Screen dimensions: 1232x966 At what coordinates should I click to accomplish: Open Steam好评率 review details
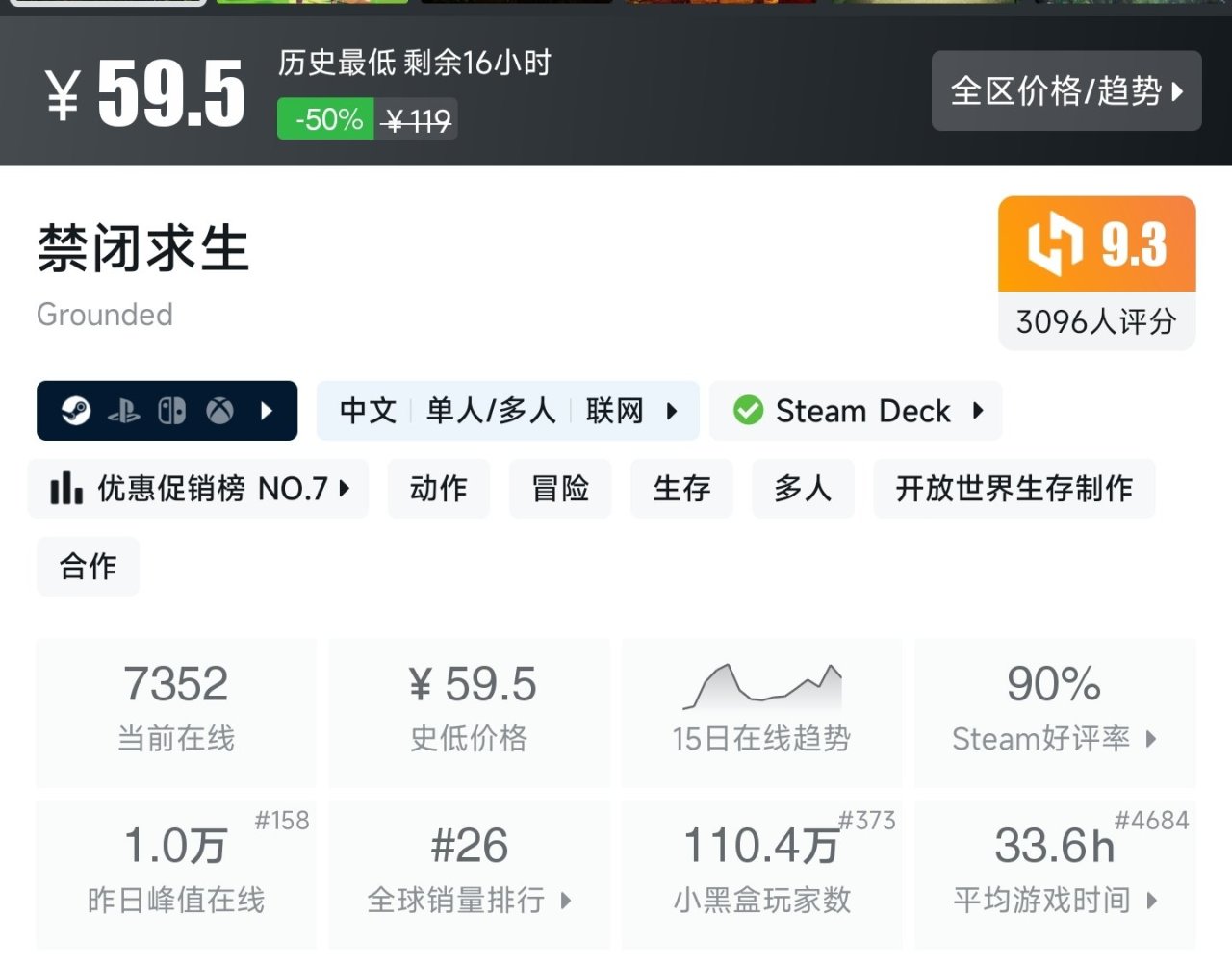pos(1054,712)
